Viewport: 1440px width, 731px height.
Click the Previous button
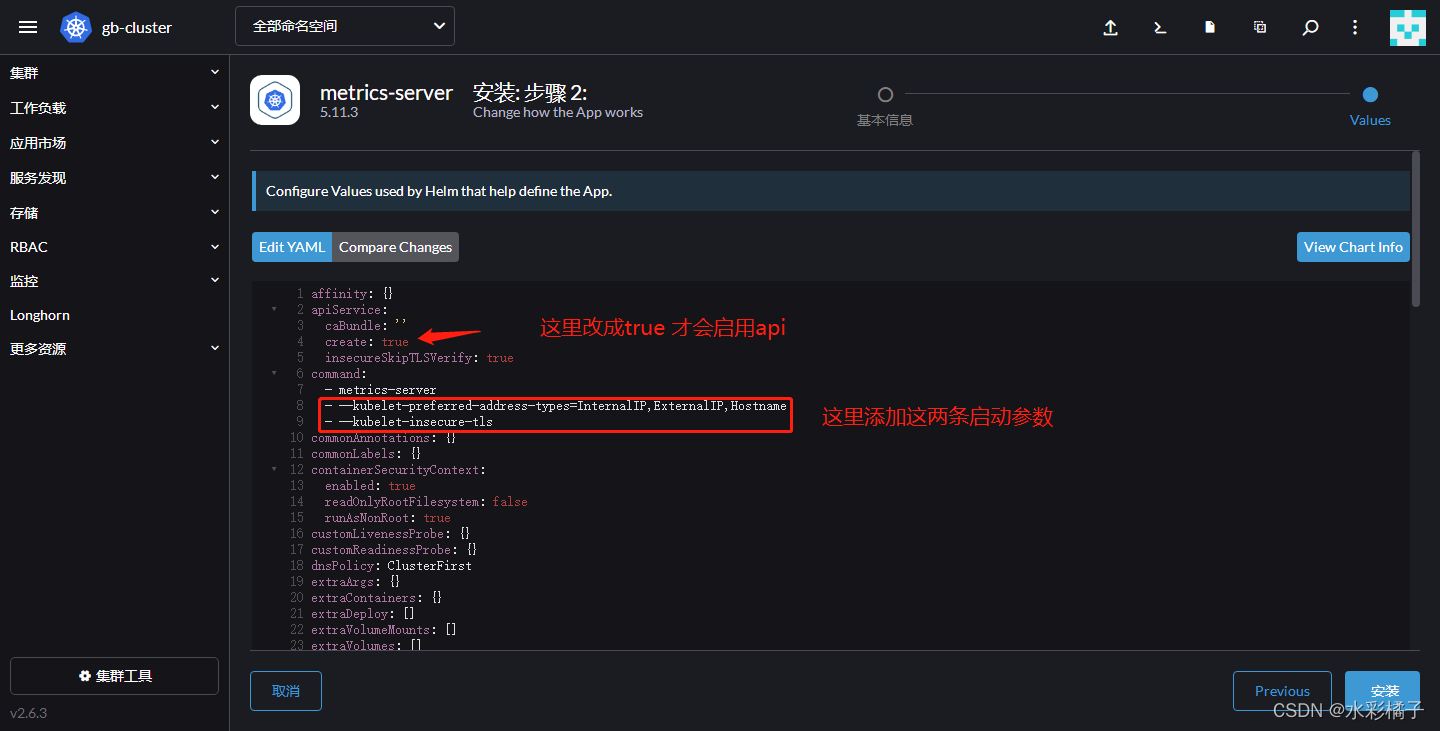[1282, 691]
